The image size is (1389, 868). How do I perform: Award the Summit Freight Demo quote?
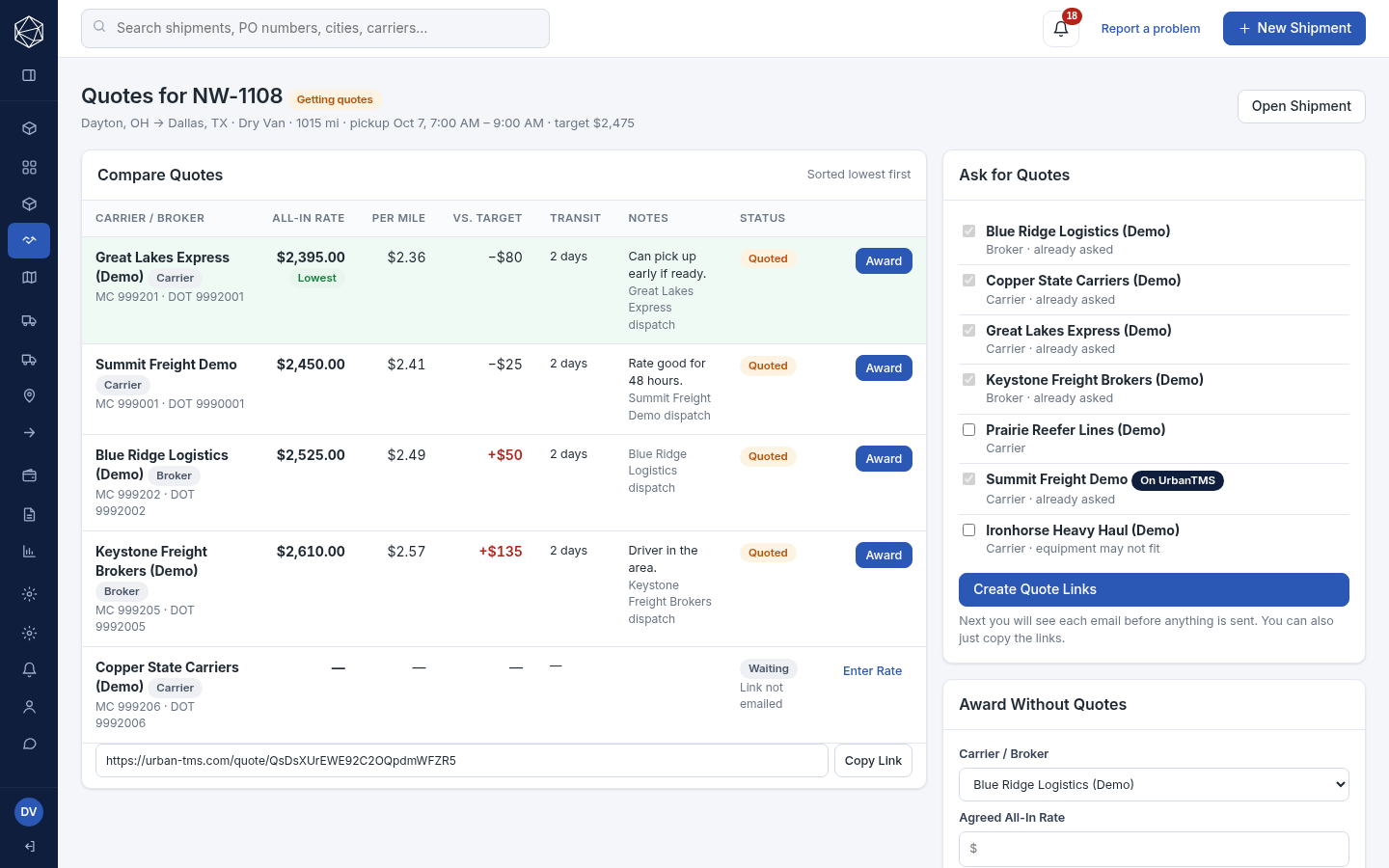[x=884, y=368]
